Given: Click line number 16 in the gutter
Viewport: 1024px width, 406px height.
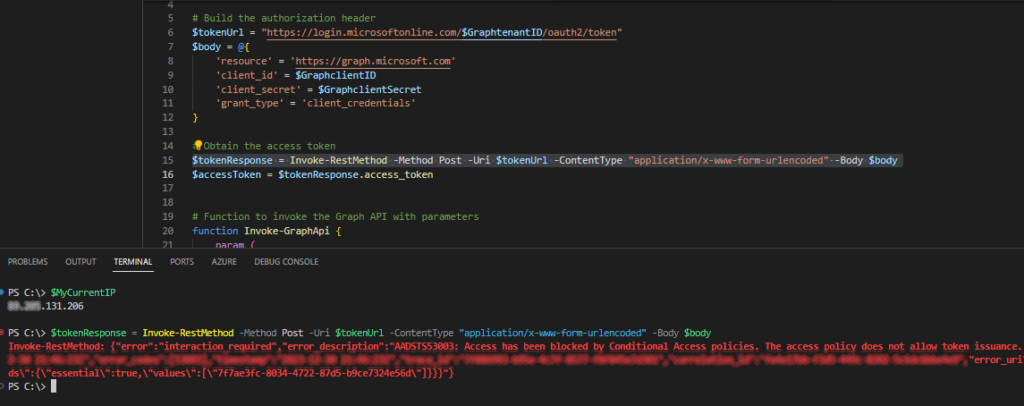Looking at the screenshot, I should coord(168,174).
